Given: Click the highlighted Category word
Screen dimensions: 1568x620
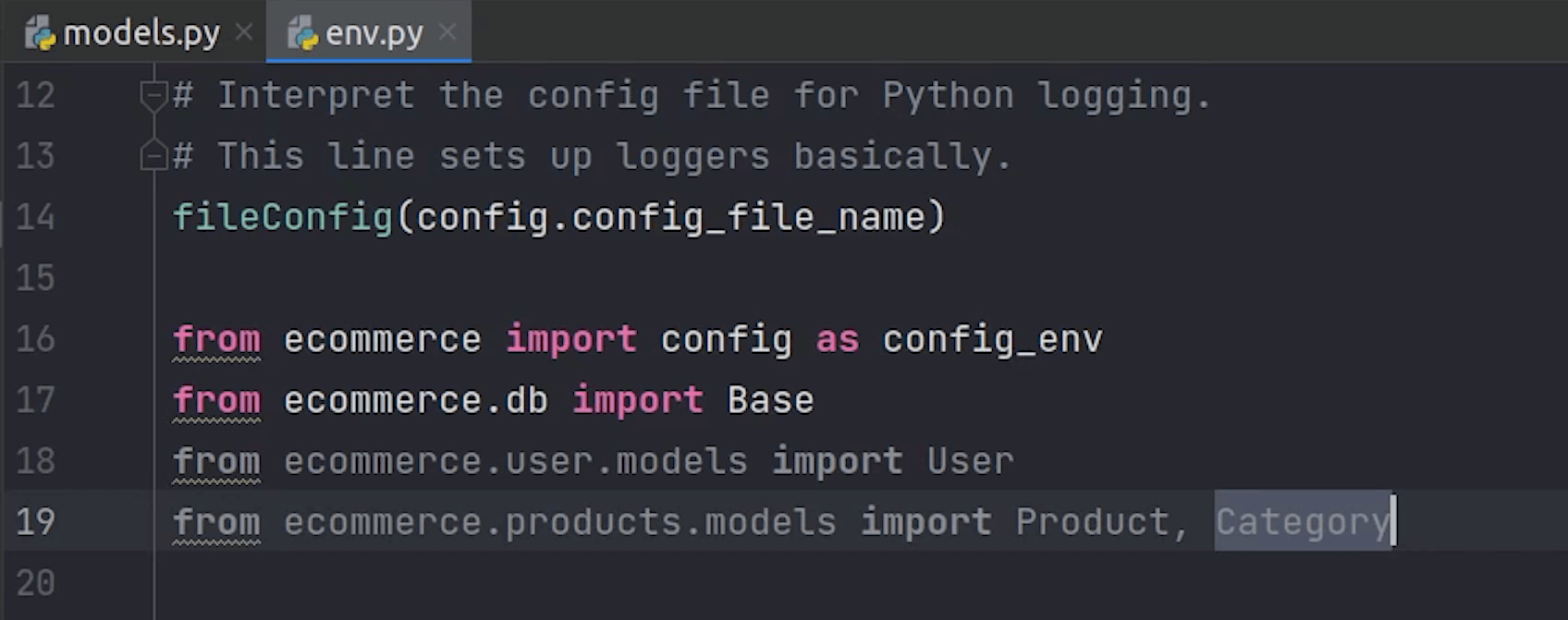Looking at the screenshot, I should (x=1302, y=522).
